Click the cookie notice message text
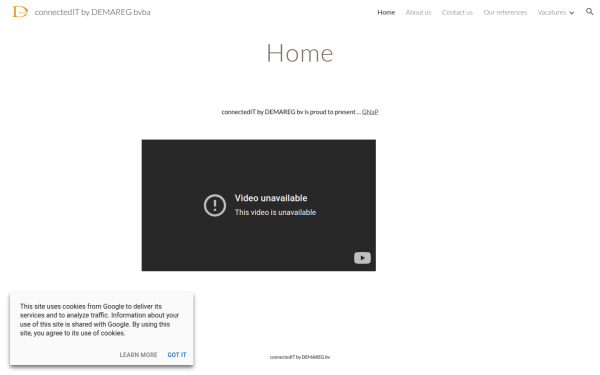The height and width of the screenshot is (375, 600). [99, 320]
